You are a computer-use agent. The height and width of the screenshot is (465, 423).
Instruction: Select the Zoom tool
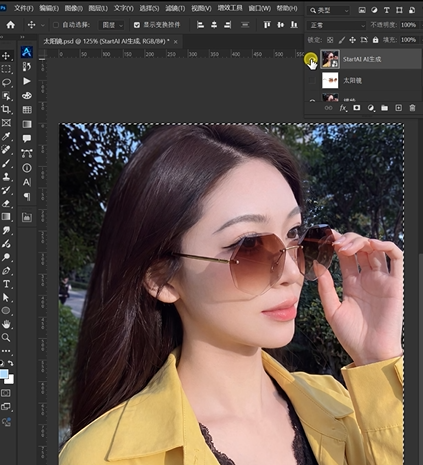[6, 337]
